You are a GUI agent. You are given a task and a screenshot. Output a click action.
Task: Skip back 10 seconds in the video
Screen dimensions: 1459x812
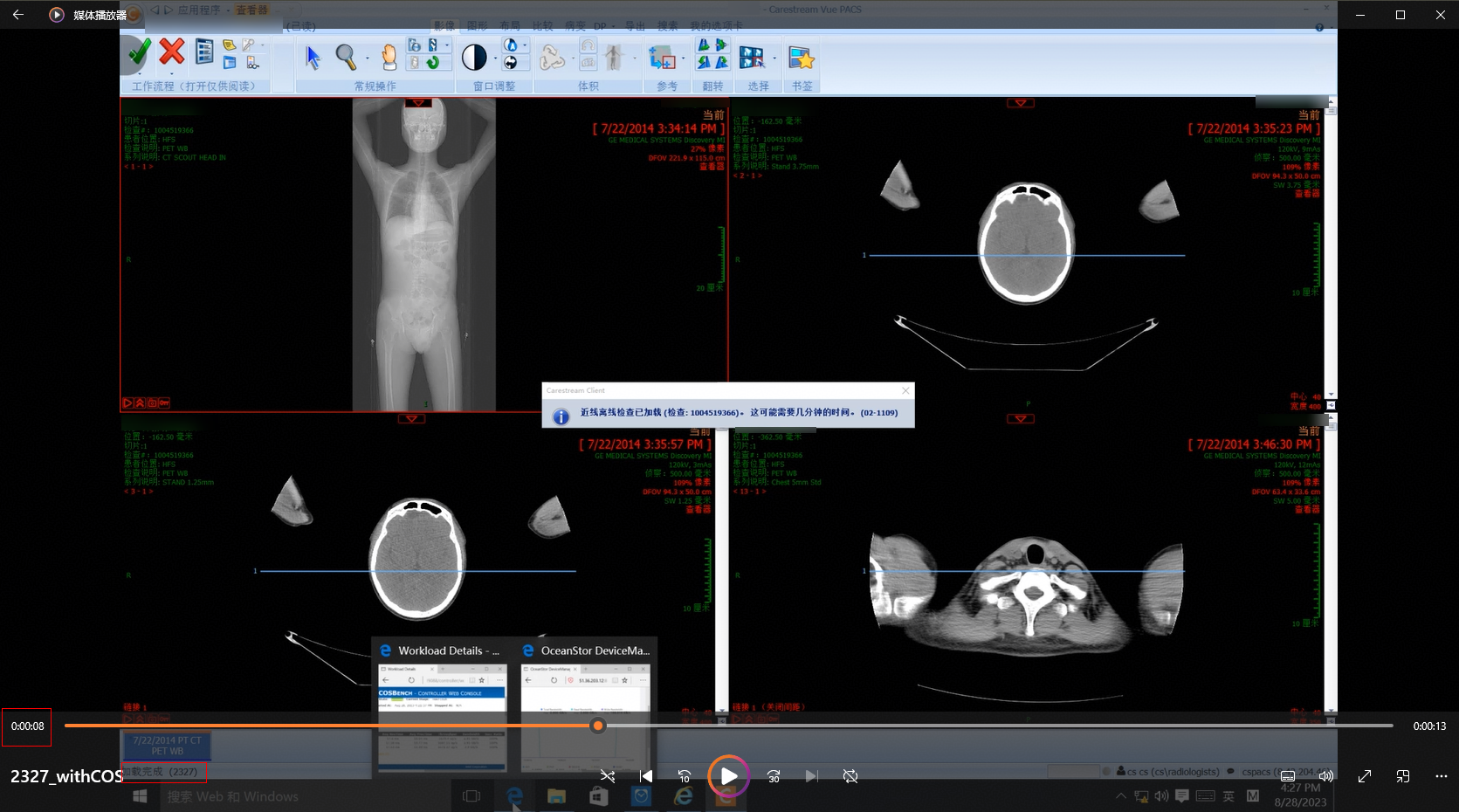(685, 776)
